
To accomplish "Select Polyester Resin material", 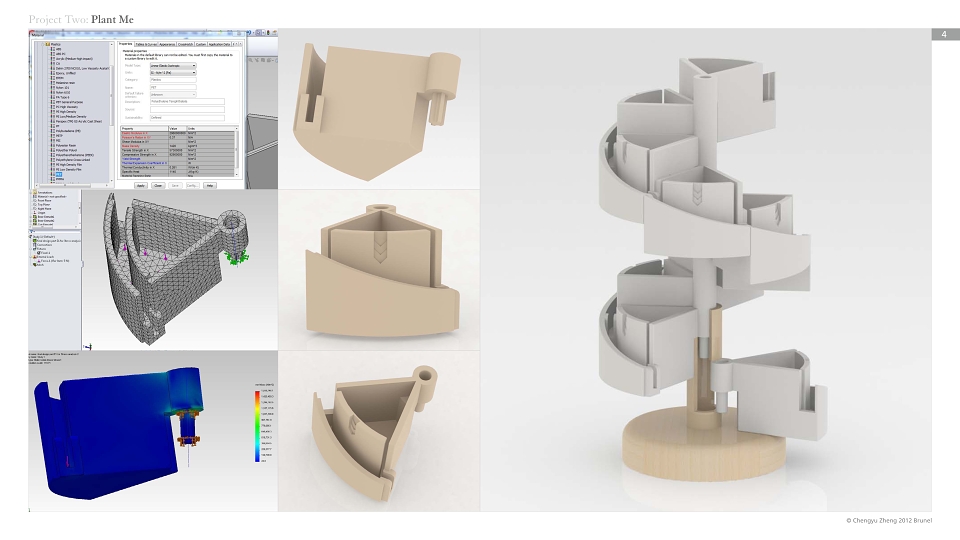I will (x=66, y=145).
